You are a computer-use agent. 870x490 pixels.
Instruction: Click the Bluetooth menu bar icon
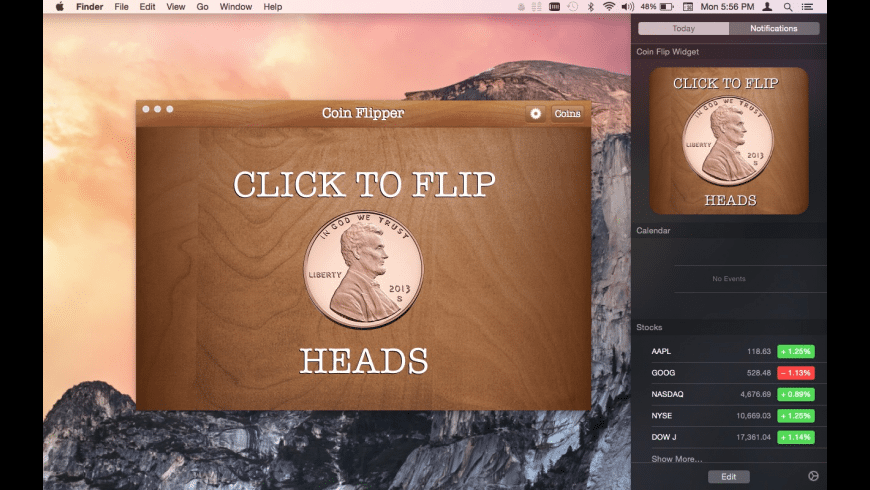click(590, 6)
